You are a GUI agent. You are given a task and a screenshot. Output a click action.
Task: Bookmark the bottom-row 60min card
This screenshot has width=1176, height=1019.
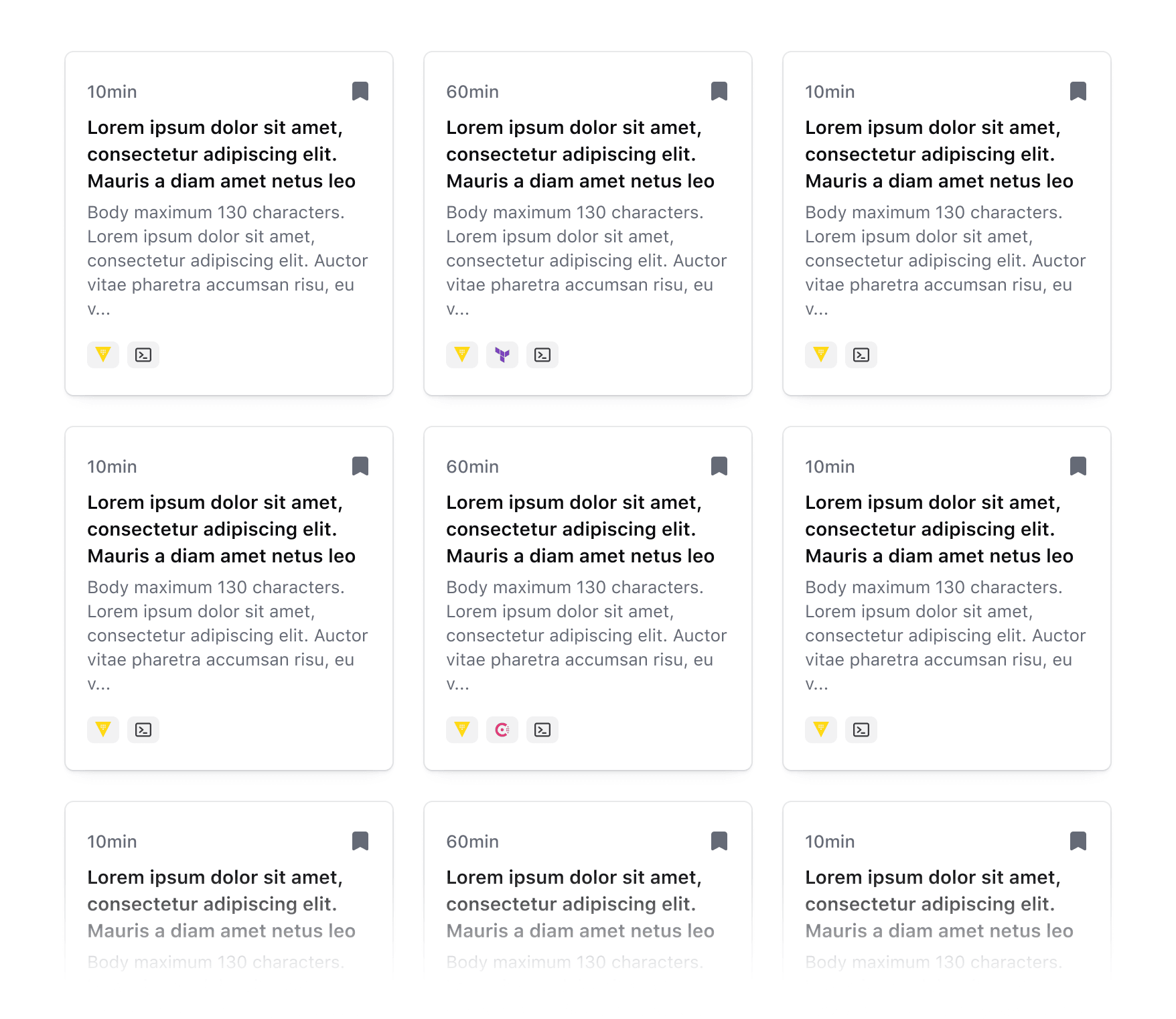point(719,841)
